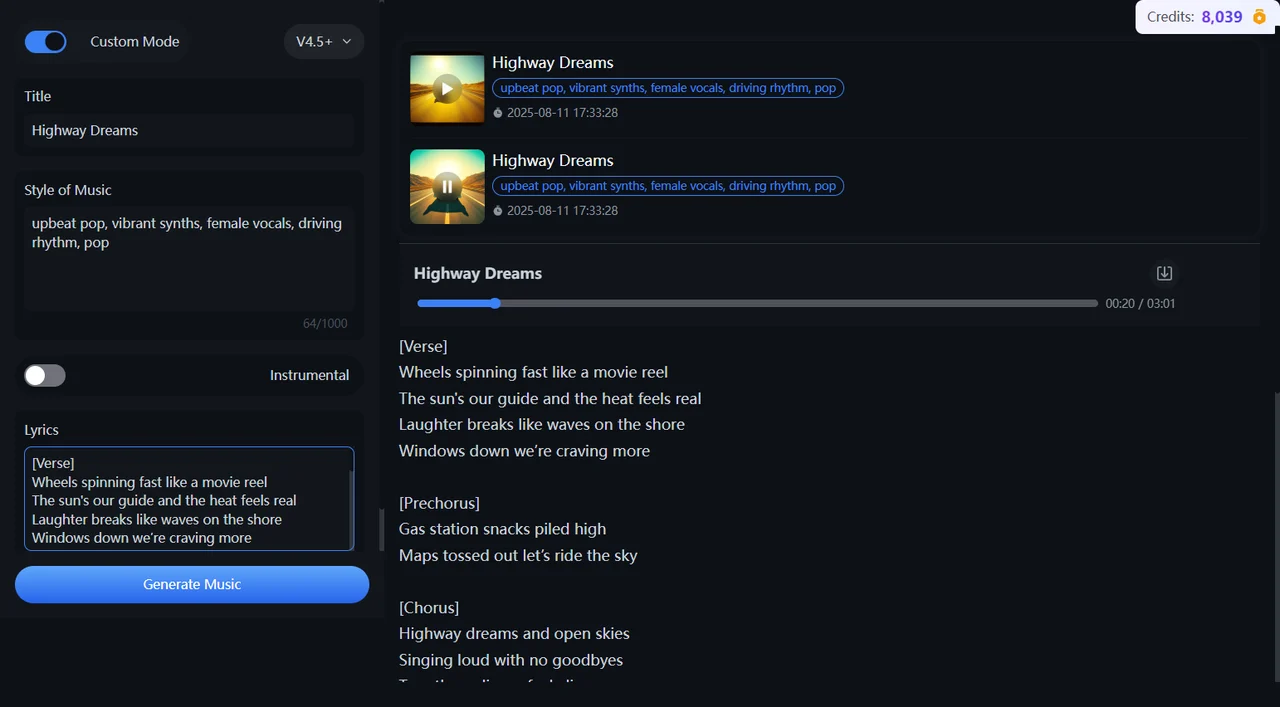Click the clock icon beside the second track's date
The width and height of the screenshot is (1280, 707).
coord(497,211)
